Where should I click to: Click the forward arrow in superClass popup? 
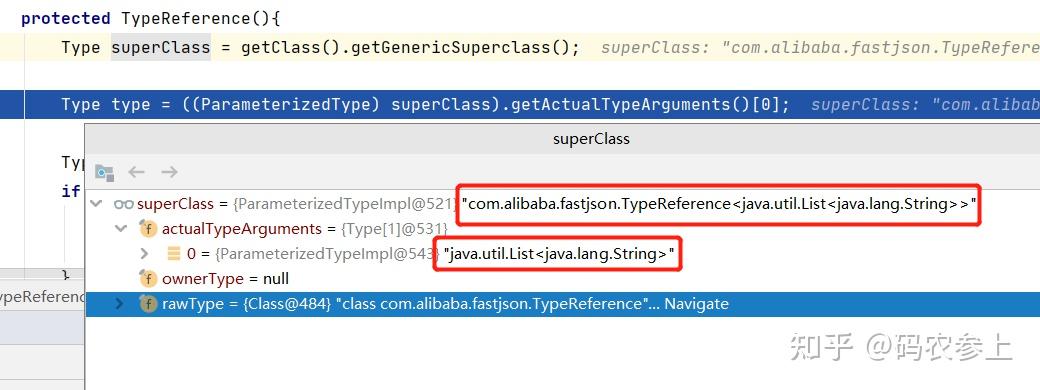pos(170,172)
